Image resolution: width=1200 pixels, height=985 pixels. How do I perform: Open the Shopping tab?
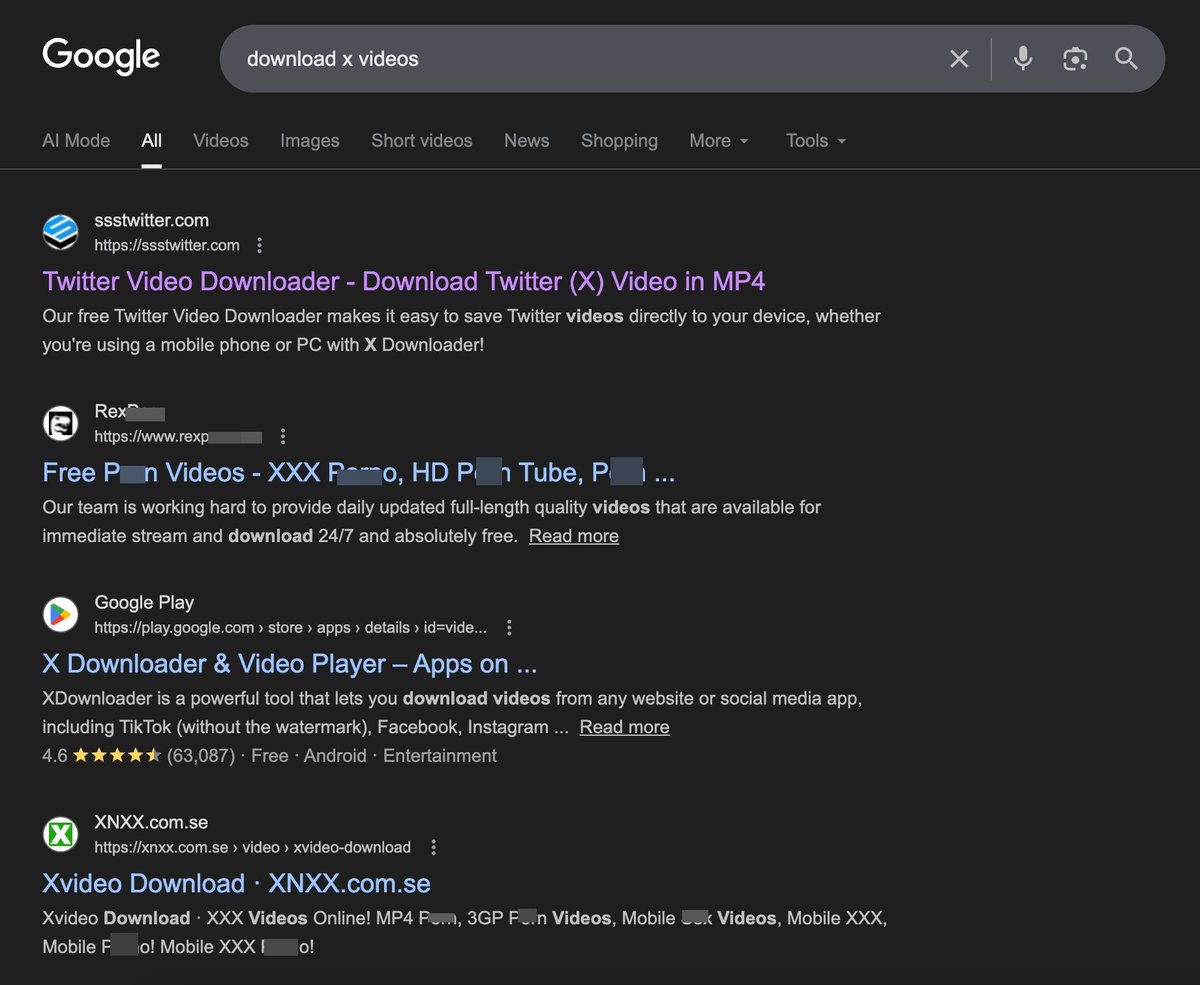[619, 141]
